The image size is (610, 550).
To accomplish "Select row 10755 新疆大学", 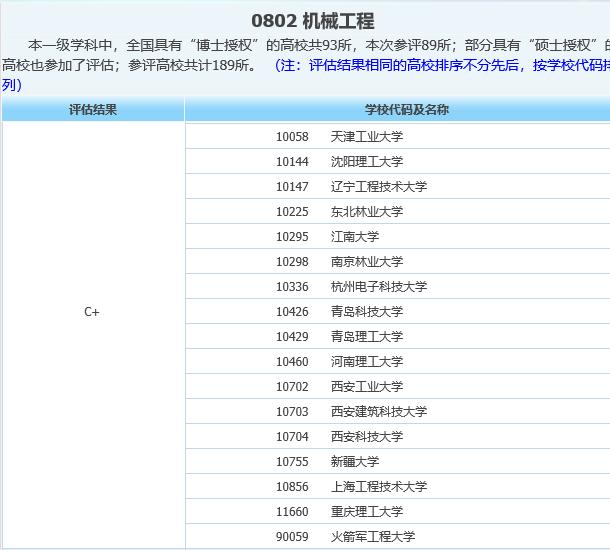I will (398, 461).
